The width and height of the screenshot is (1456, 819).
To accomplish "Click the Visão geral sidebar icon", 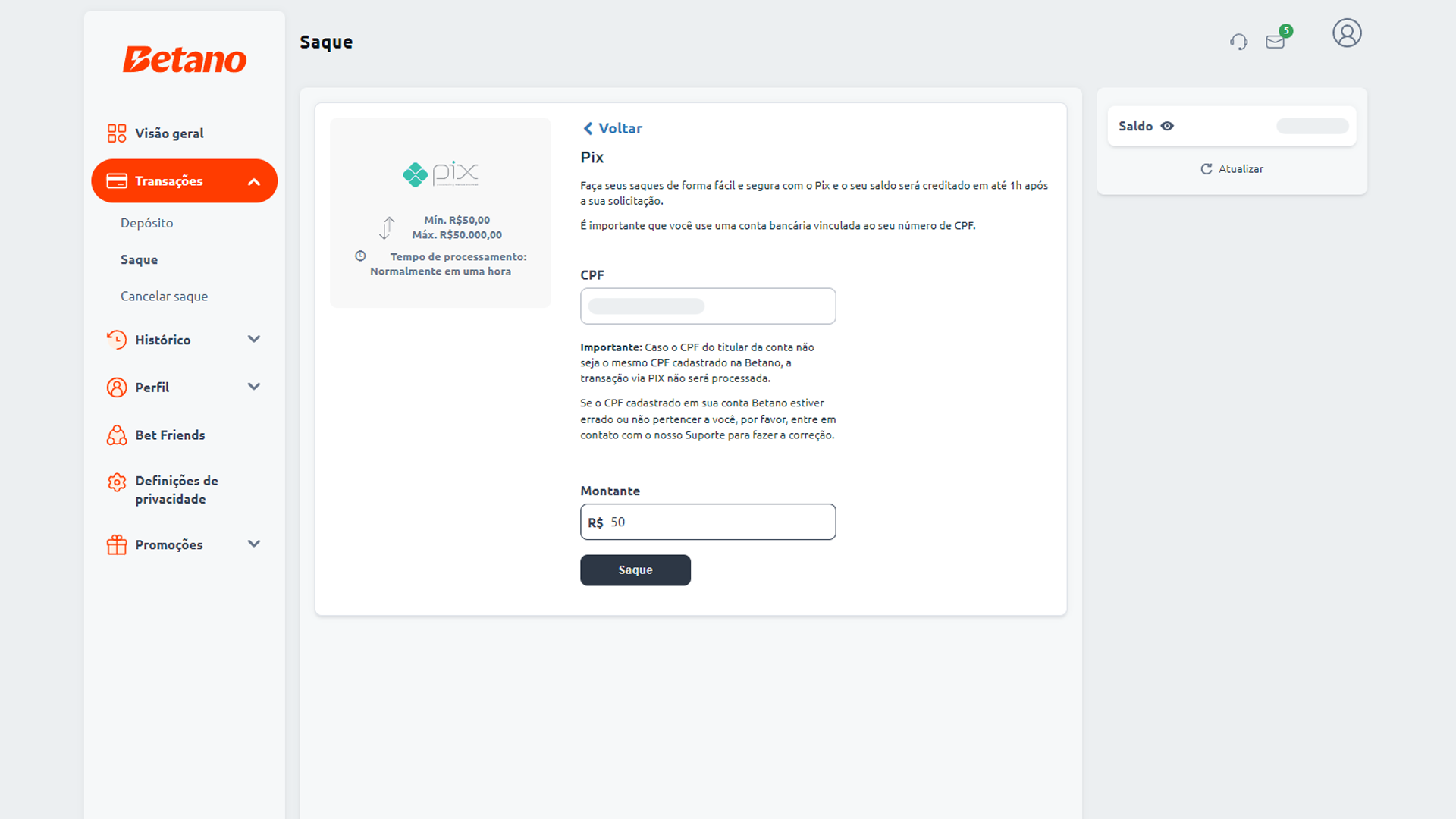I will pos(115,133).
